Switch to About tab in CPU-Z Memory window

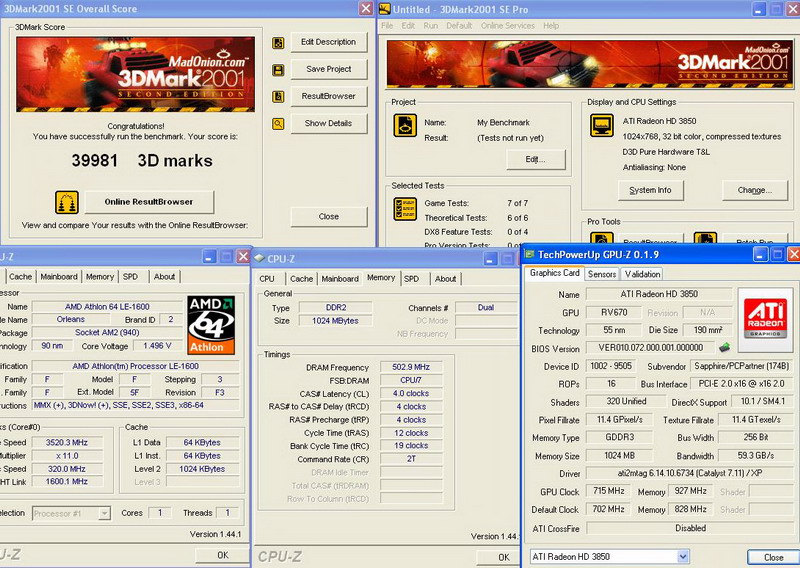pos(445,279)
